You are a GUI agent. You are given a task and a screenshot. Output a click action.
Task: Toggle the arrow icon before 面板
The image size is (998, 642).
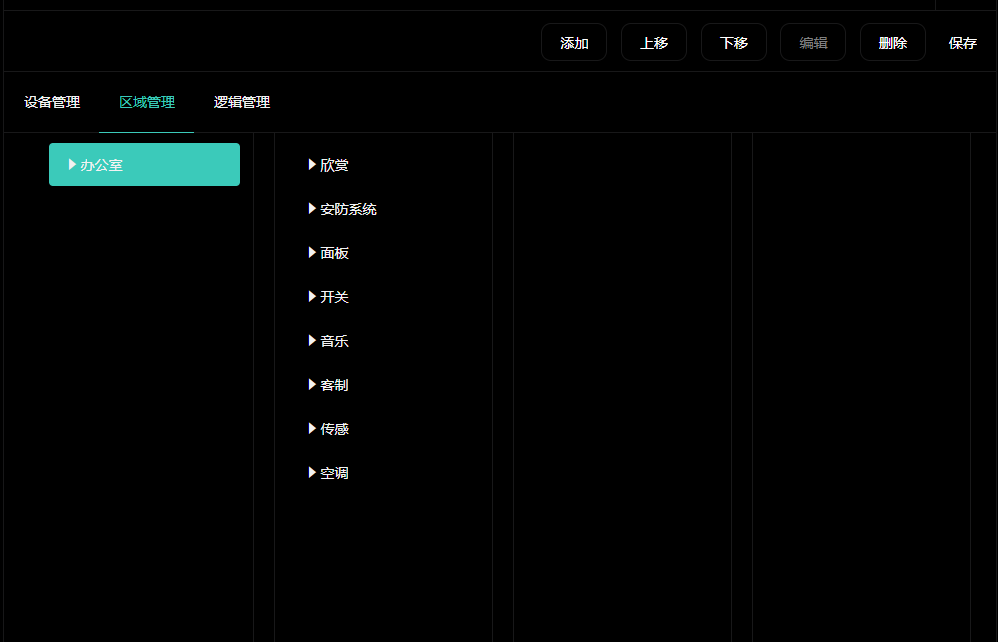(x=312, y=253)
